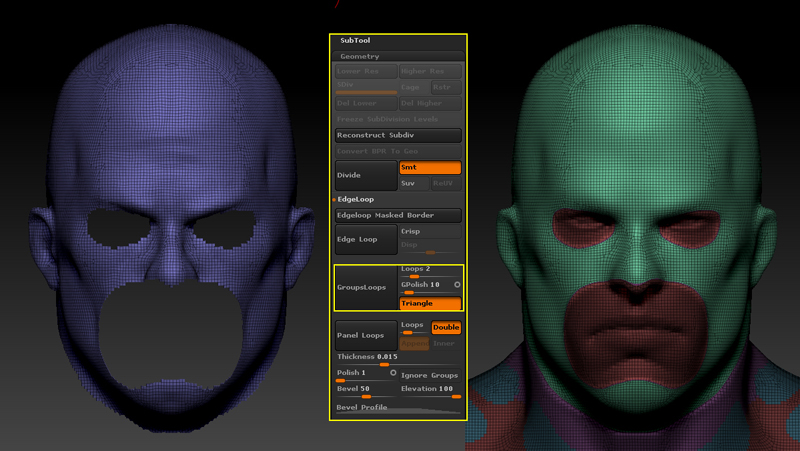The image size is (800, 451).
Task: Open the SubTool panel header
Action: click(355, 40)
